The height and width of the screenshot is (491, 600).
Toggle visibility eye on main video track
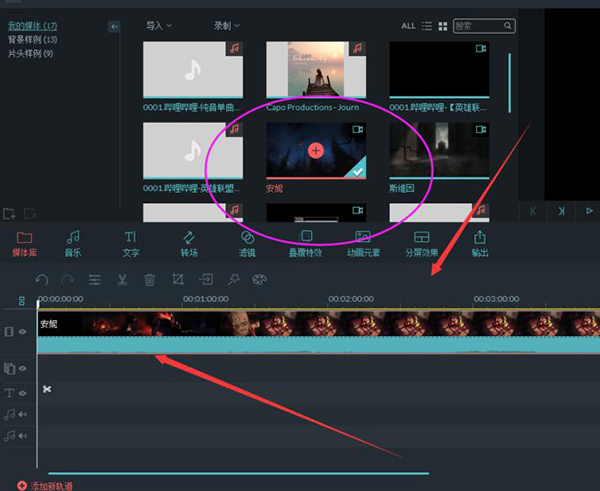click(23, 332)
